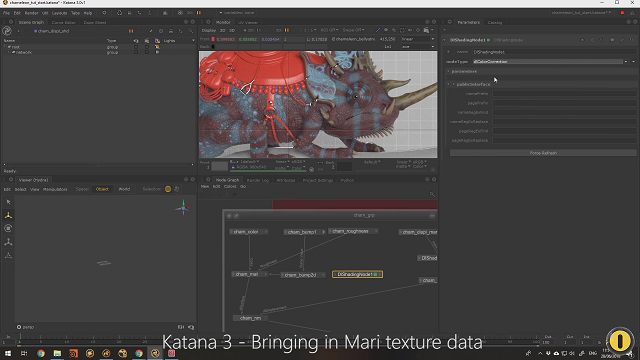Image resolution: width=640 pixels, height=360 pixels.
Task: Click the Katana icon in the Windows taskbar
Action: click(155, 353)
